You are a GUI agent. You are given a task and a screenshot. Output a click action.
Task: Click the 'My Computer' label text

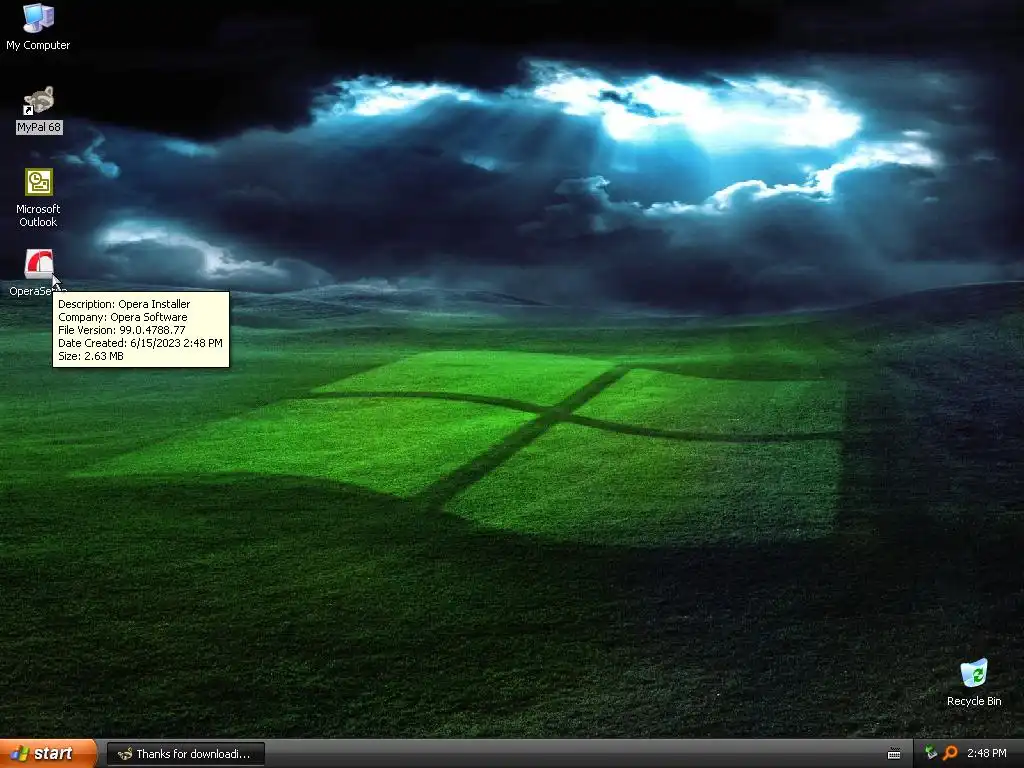pos(38,45)
